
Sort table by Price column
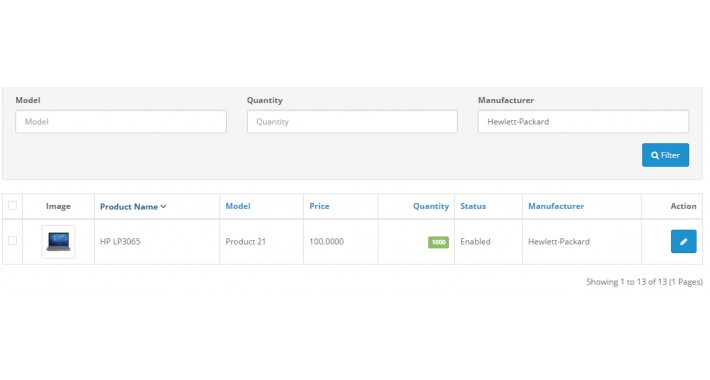pyautogui.click(x=319, y=206)
